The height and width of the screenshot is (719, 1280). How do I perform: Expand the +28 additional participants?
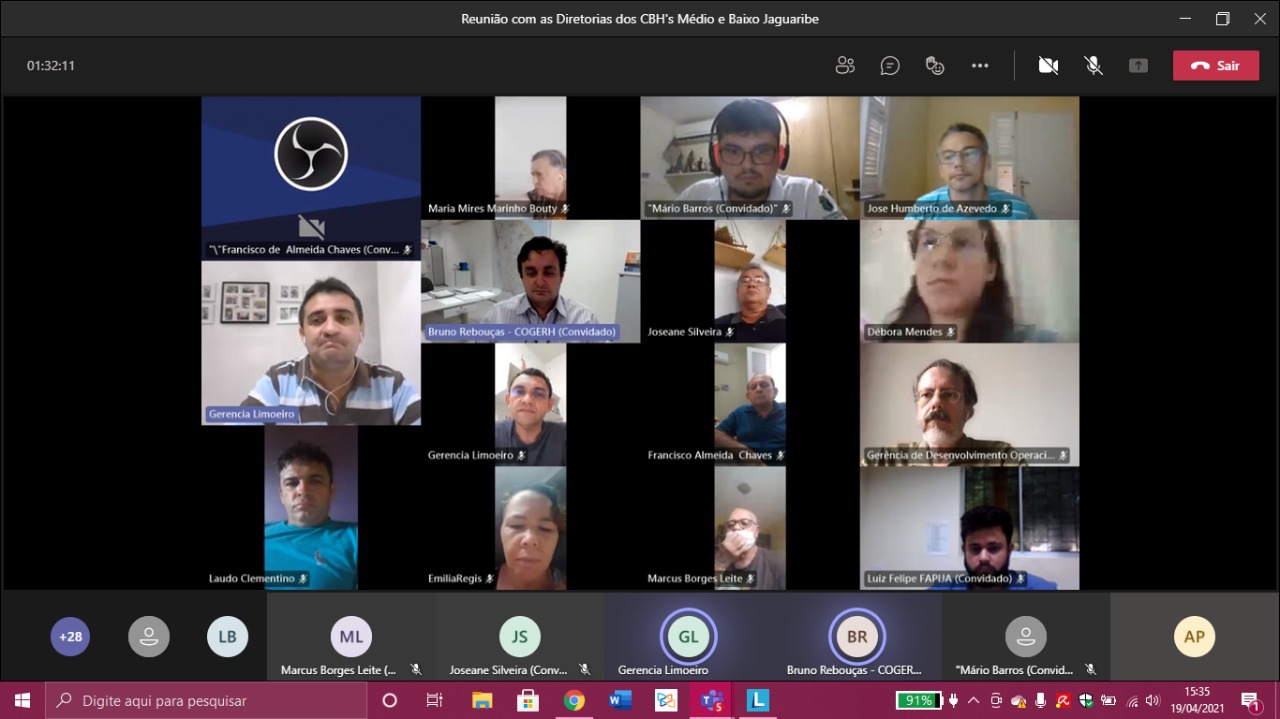coord(70,637)
